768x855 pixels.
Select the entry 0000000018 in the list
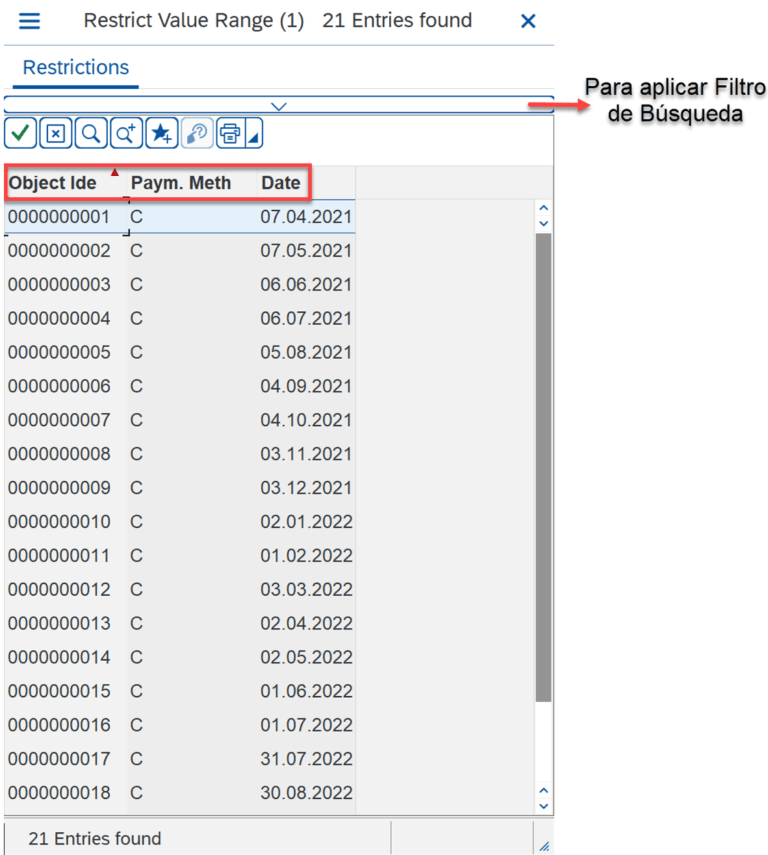pos(59,793)
